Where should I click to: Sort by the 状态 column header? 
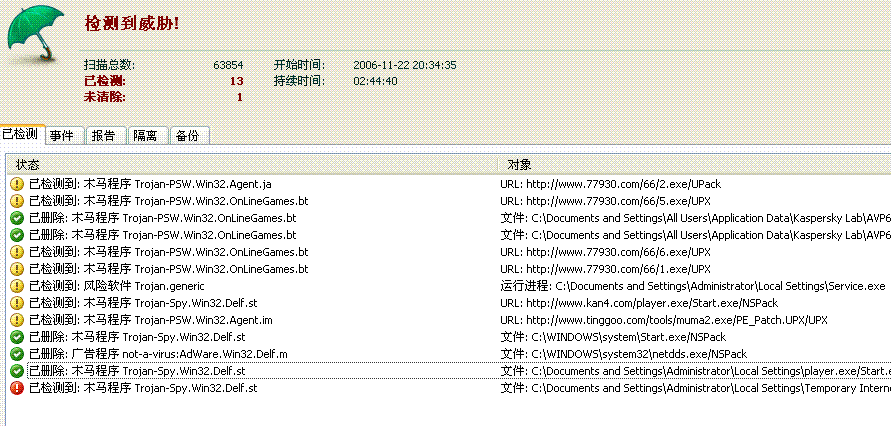point(251,165)
